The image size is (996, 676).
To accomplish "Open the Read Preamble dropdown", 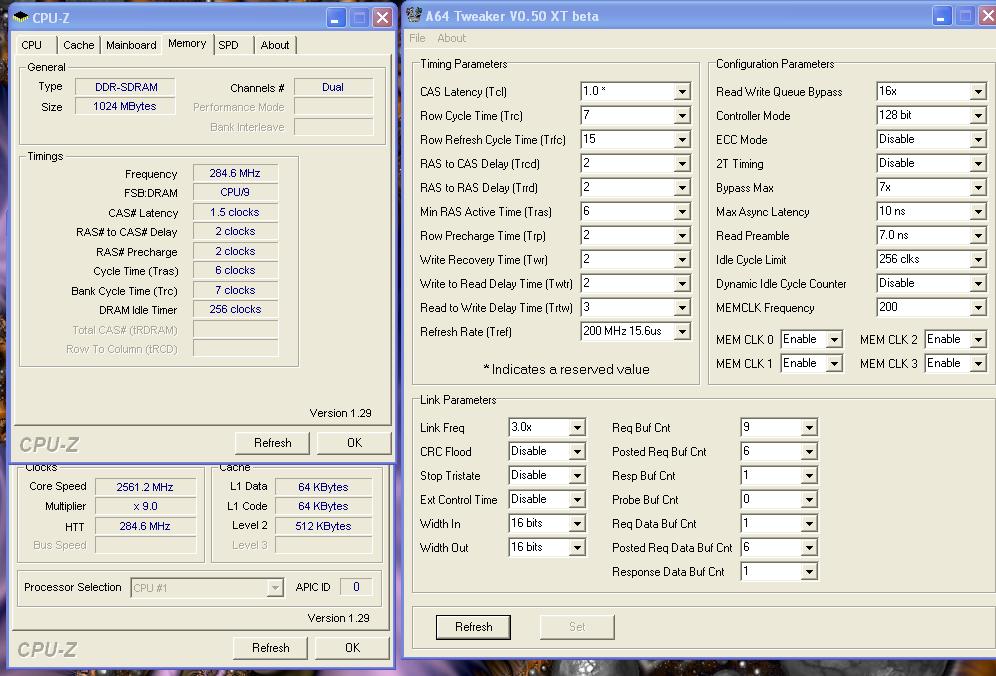I will point(978,236).
